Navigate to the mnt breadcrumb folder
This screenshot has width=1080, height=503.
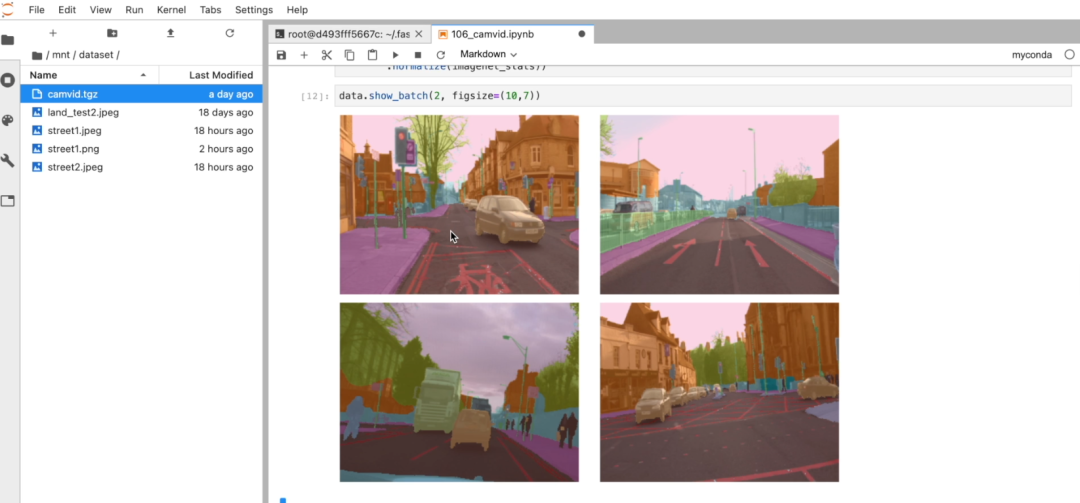(61, 55)
